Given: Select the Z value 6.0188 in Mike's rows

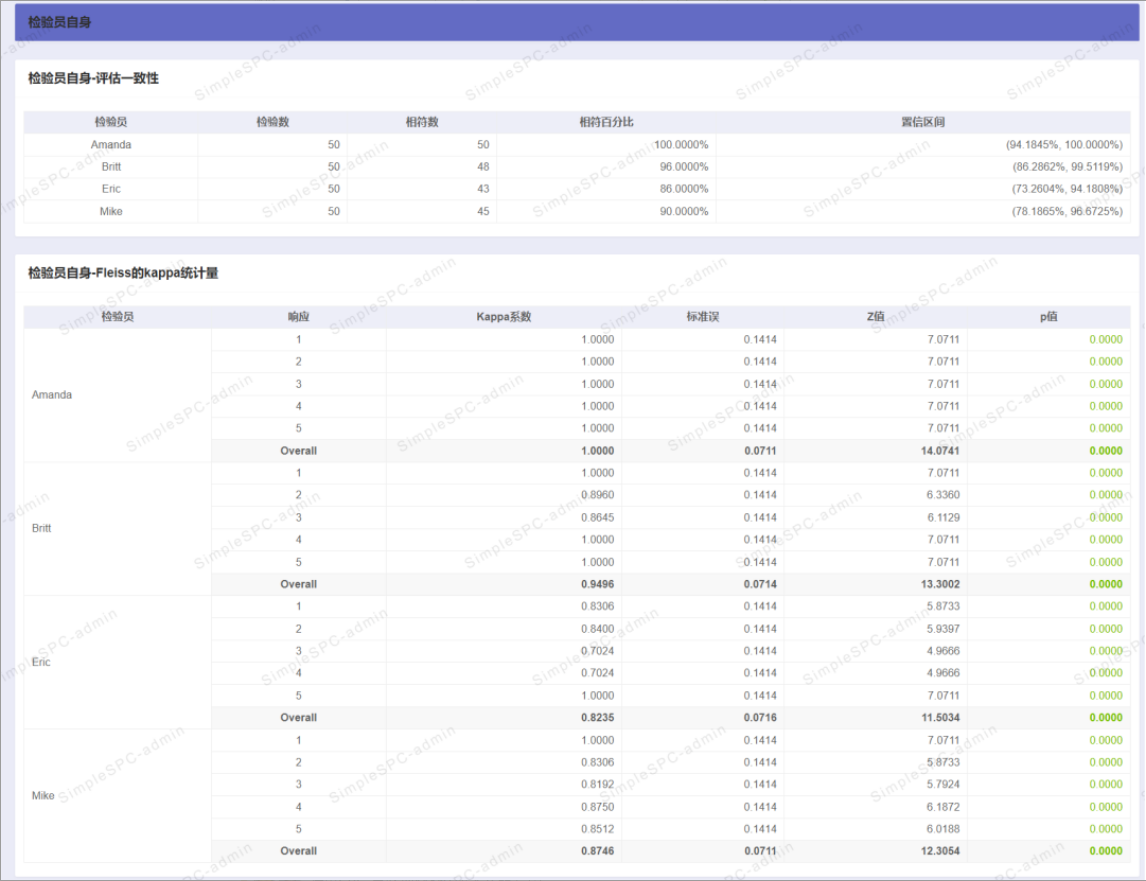Looking at the screenshot, I should click(939, 829).
